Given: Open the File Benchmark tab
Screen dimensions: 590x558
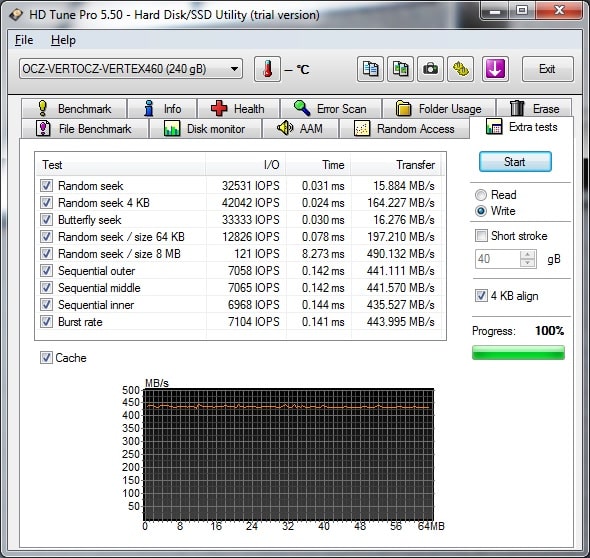Looking at the screenshot, I should pos(84,129).
